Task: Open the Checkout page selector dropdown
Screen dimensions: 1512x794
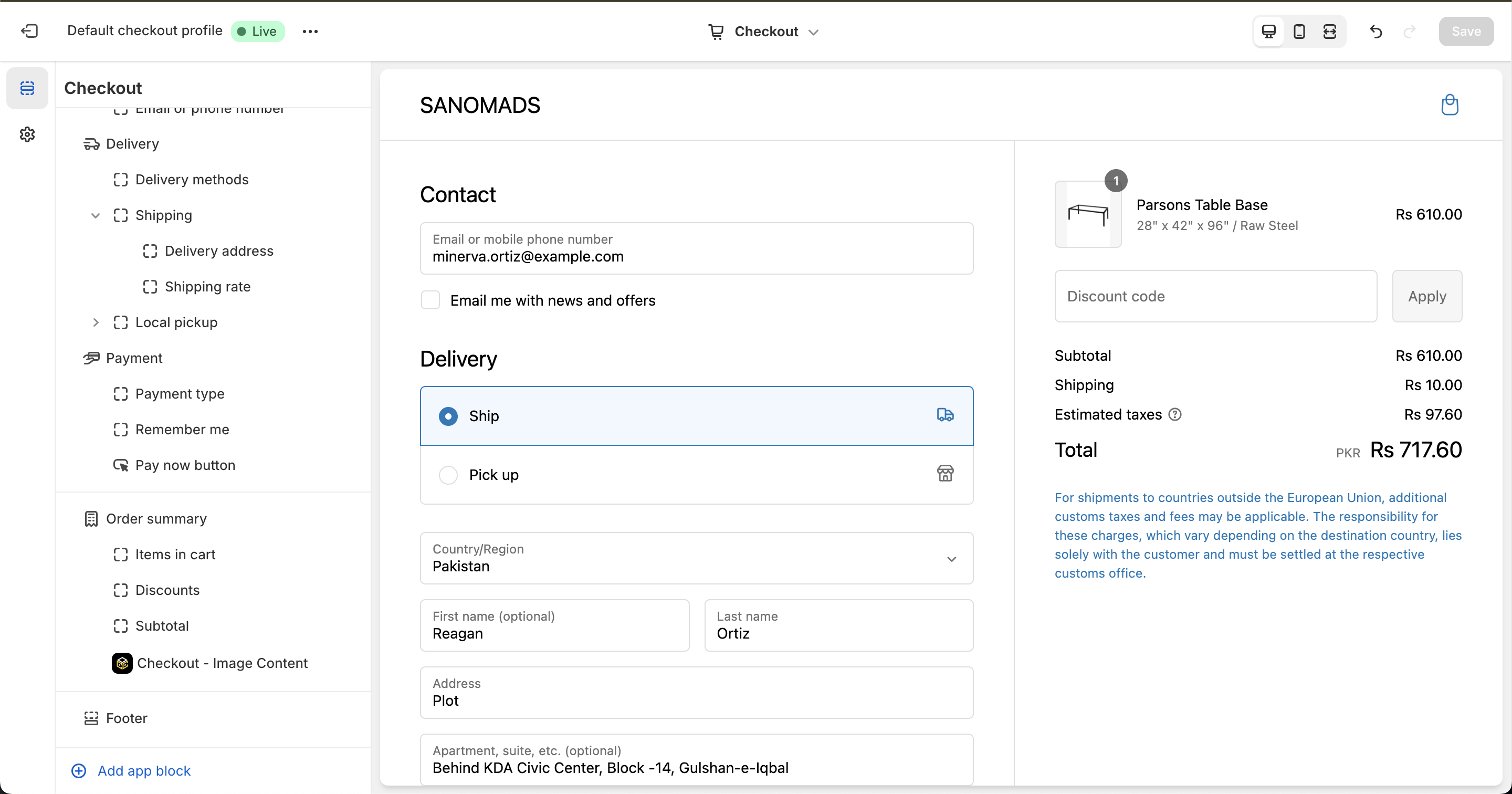Action: (763, 32)
